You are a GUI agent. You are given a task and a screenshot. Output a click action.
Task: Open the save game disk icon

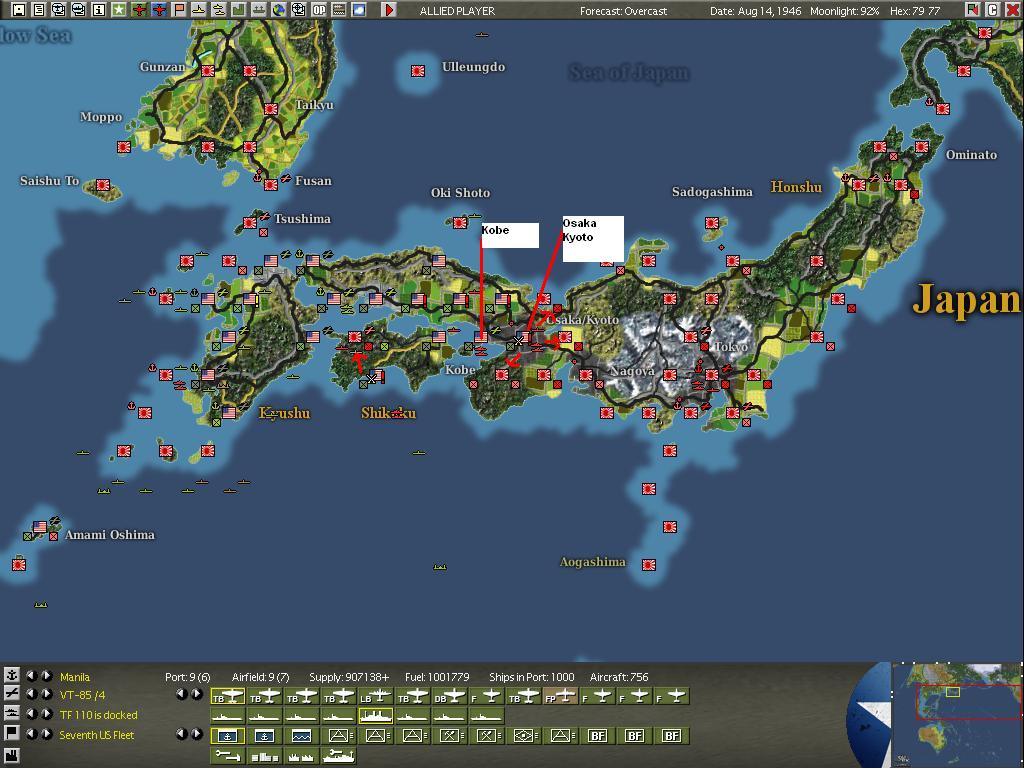(18, 10)
